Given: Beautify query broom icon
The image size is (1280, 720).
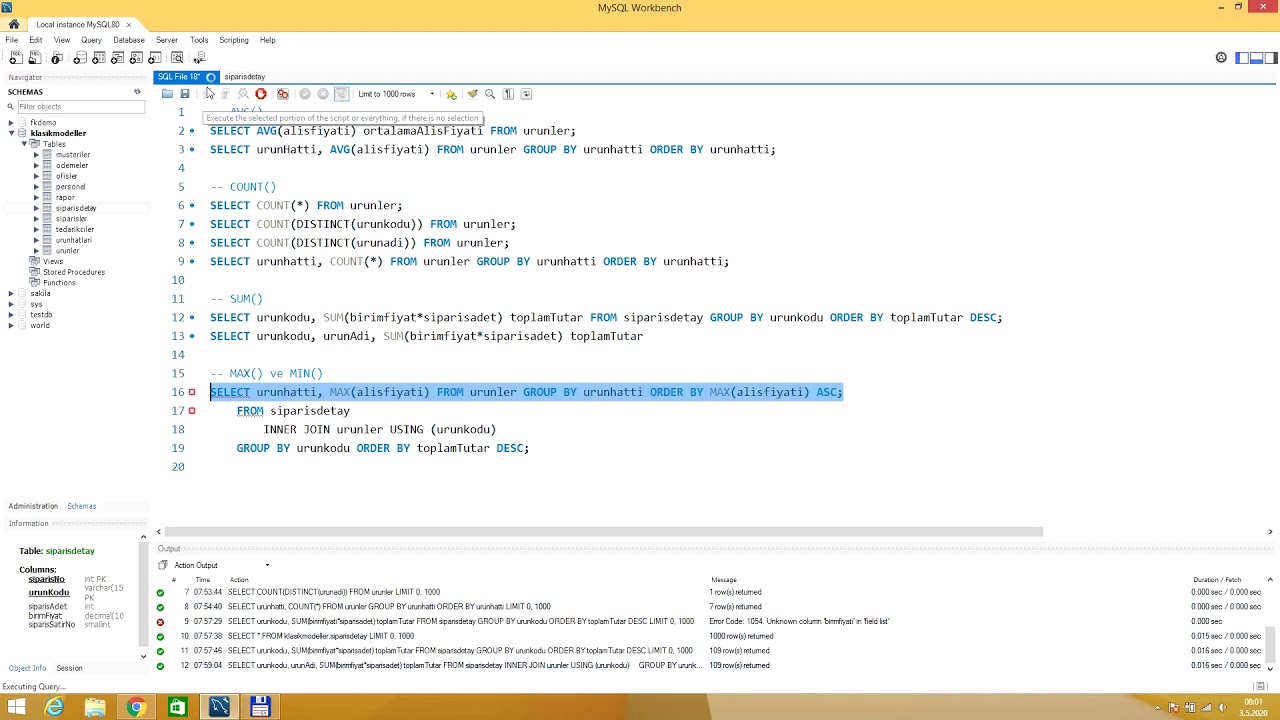Looking at the screenshot, I should 472,94.
